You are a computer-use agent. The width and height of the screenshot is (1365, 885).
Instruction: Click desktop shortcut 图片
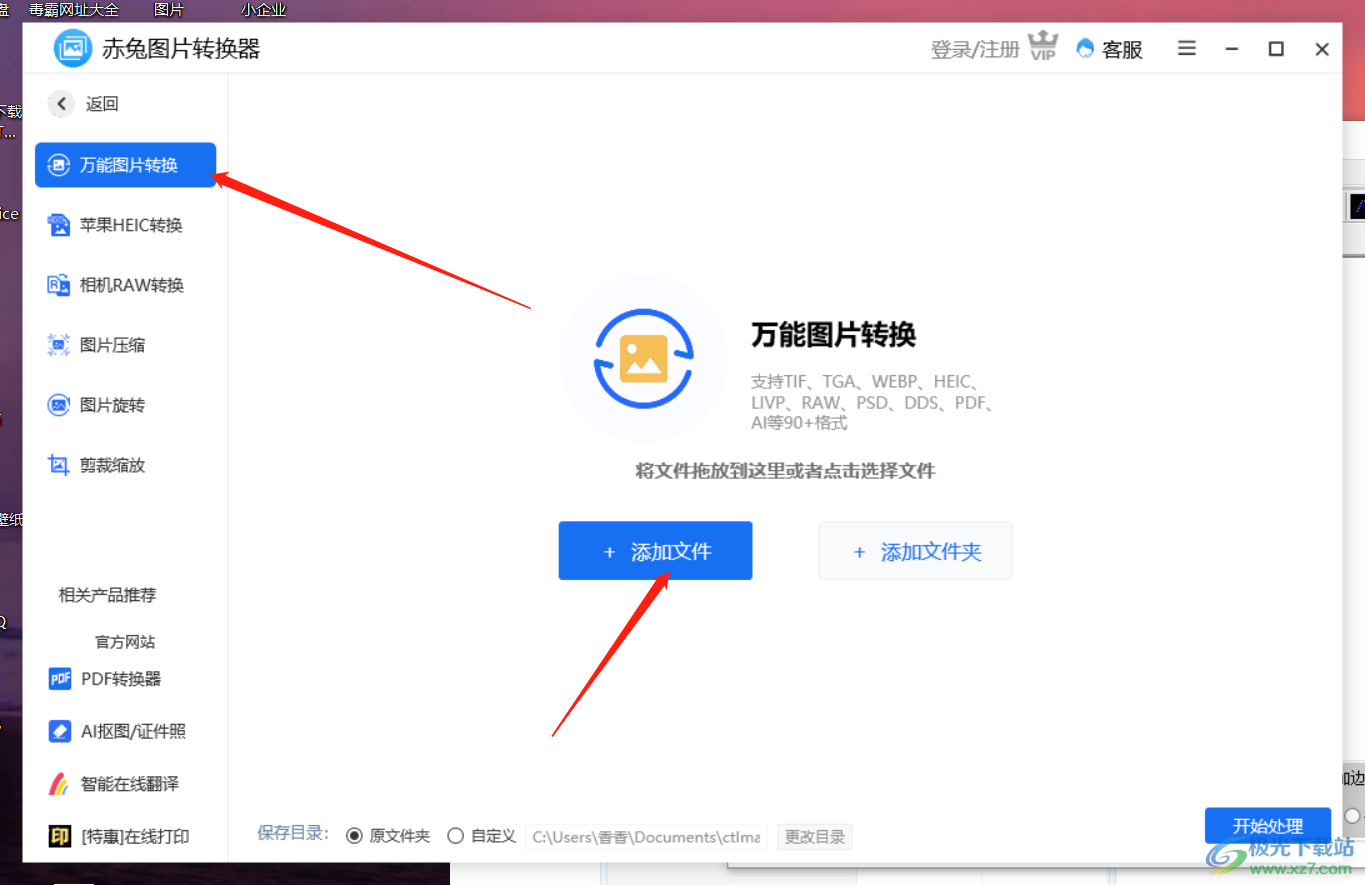point(169,10)
